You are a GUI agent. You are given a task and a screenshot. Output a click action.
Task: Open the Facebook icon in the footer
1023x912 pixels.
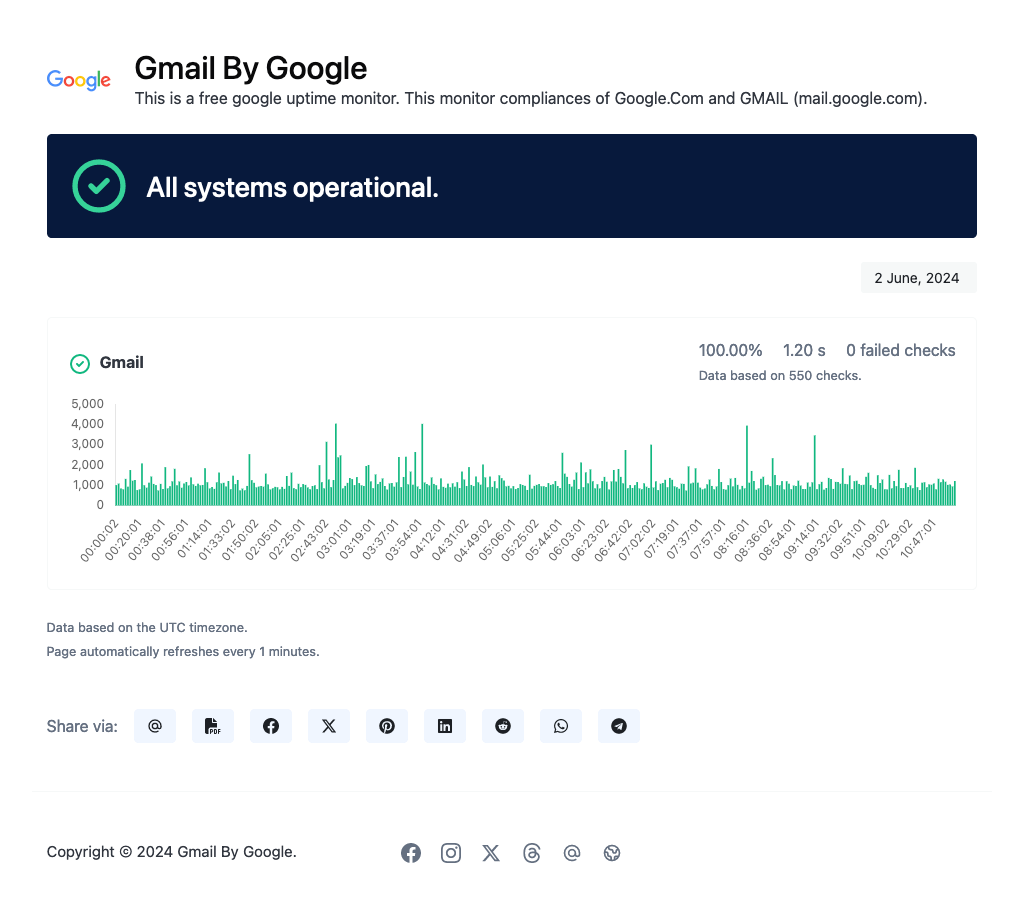tap(411, 853)
